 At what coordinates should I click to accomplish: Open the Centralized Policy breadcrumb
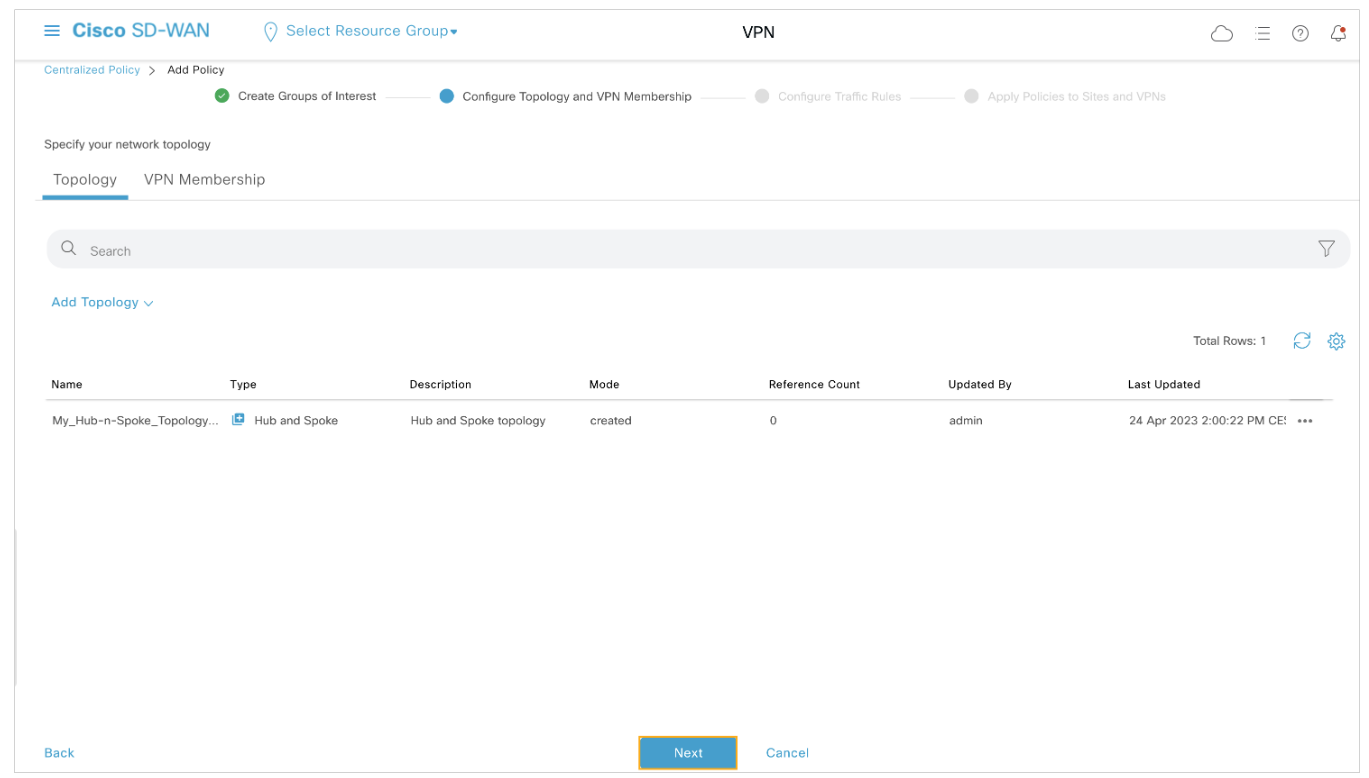tap(92, 70)
